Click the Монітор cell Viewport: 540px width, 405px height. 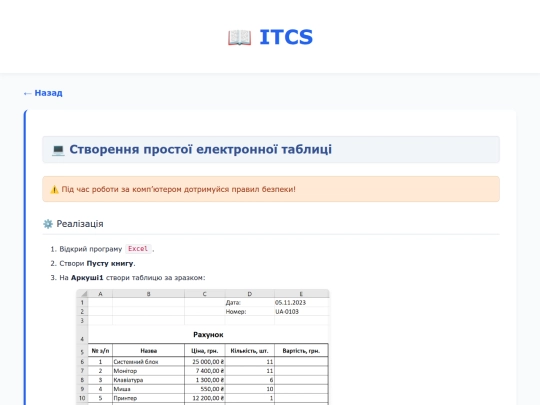coord(148,371)
